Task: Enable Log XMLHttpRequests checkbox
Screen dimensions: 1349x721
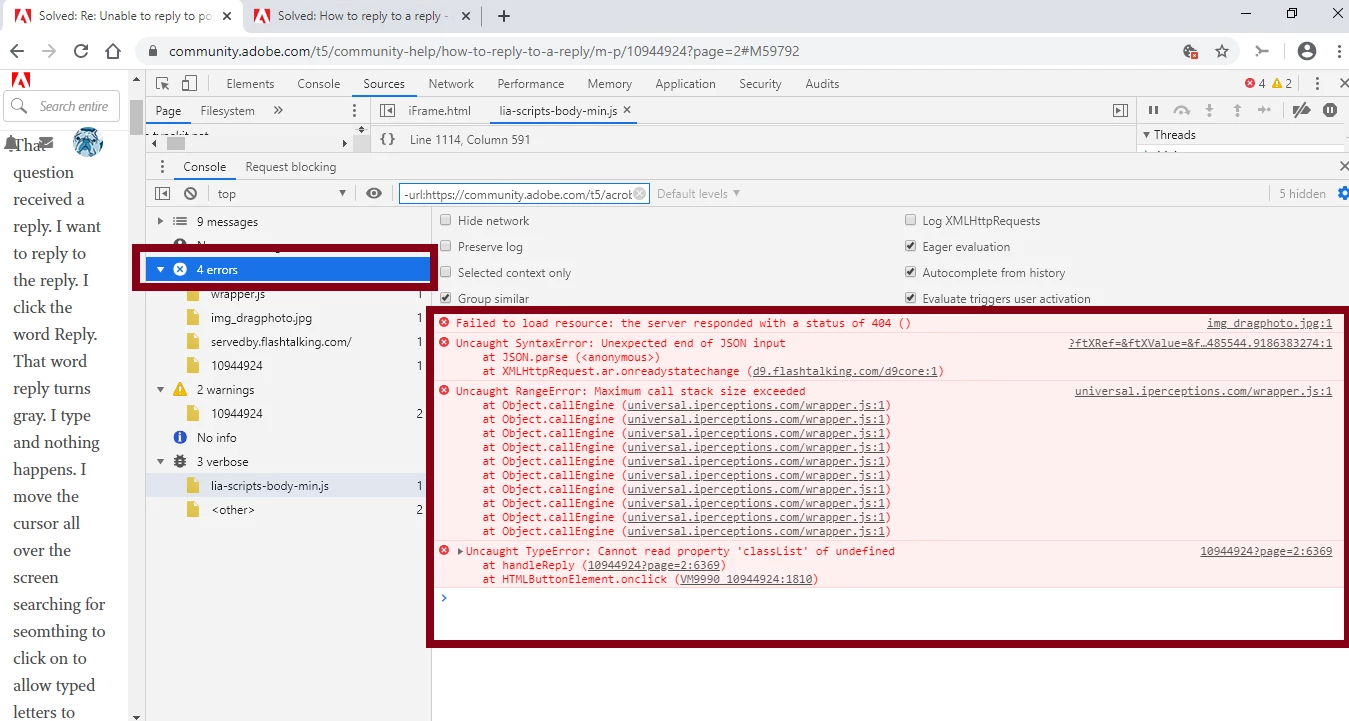Action: [x=911, y=221]
